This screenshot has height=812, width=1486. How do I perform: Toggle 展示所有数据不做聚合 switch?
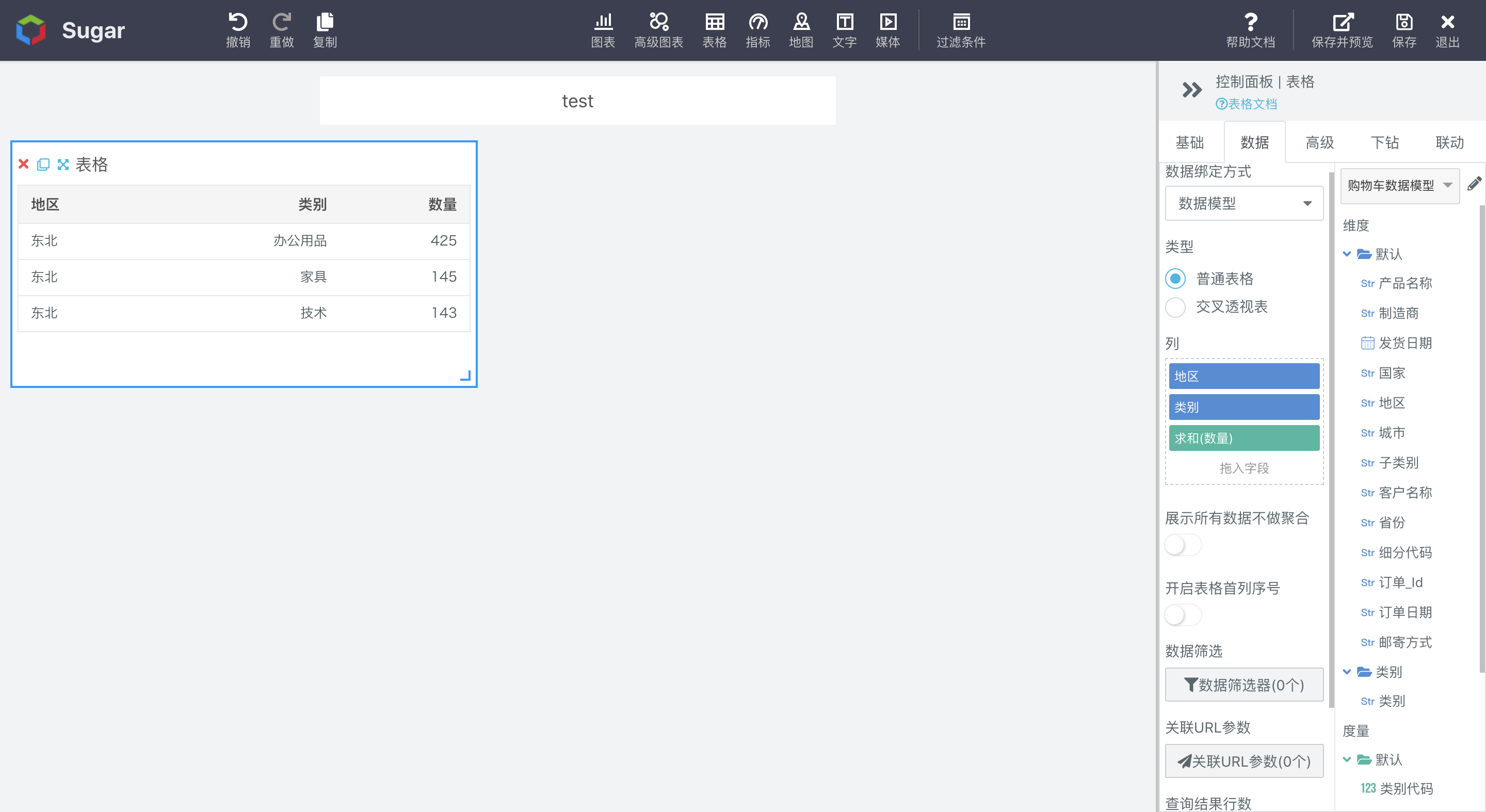(x=1183, y=545)
